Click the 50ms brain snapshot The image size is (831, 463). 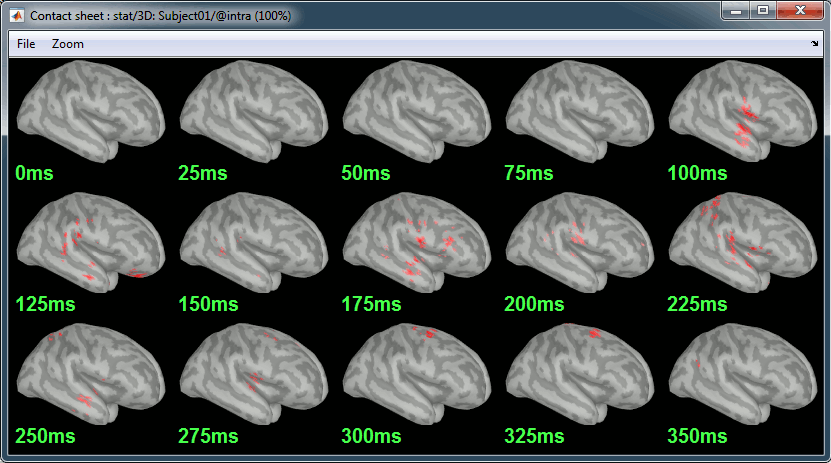coord(417,112)
